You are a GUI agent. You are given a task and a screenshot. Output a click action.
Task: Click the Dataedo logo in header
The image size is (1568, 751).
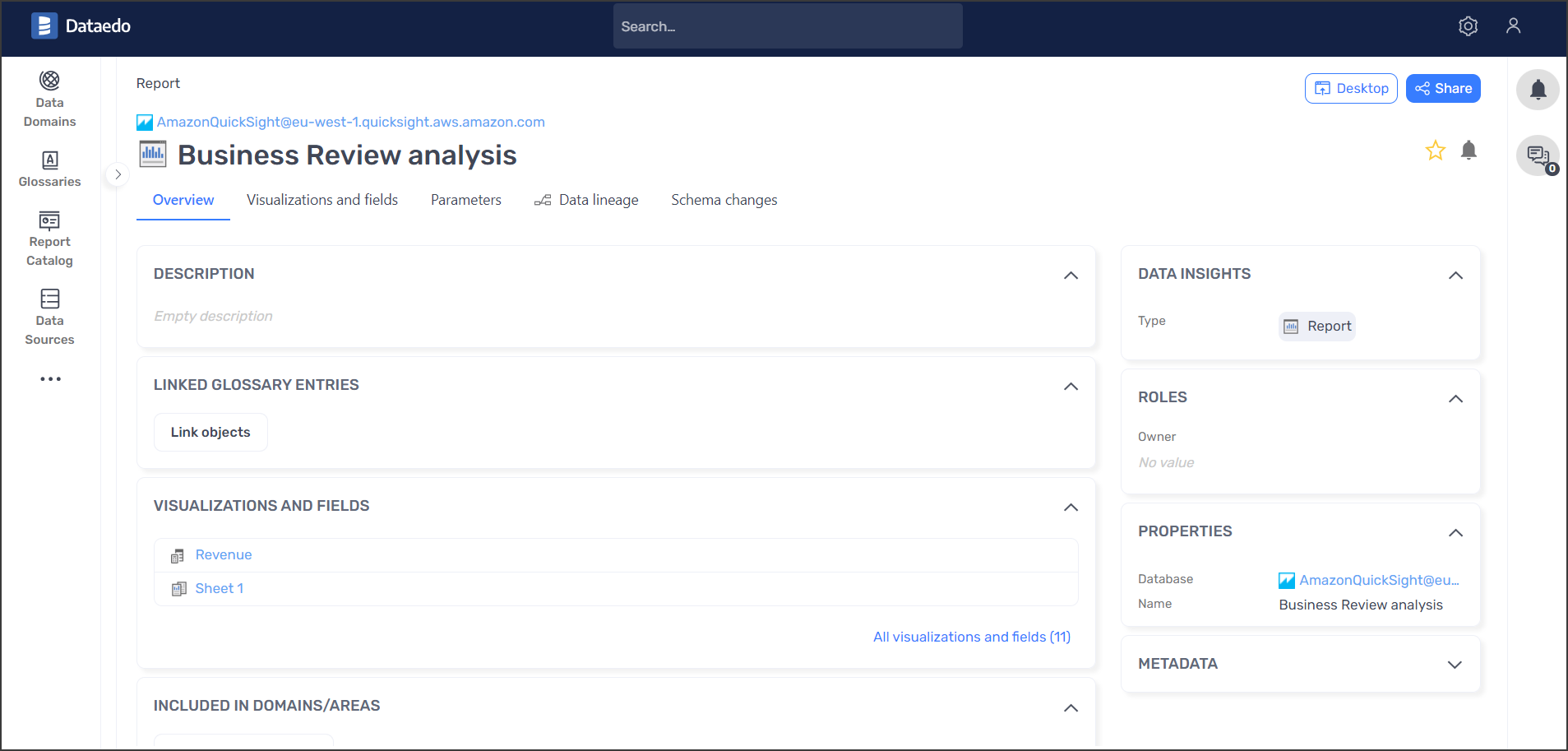81,26
